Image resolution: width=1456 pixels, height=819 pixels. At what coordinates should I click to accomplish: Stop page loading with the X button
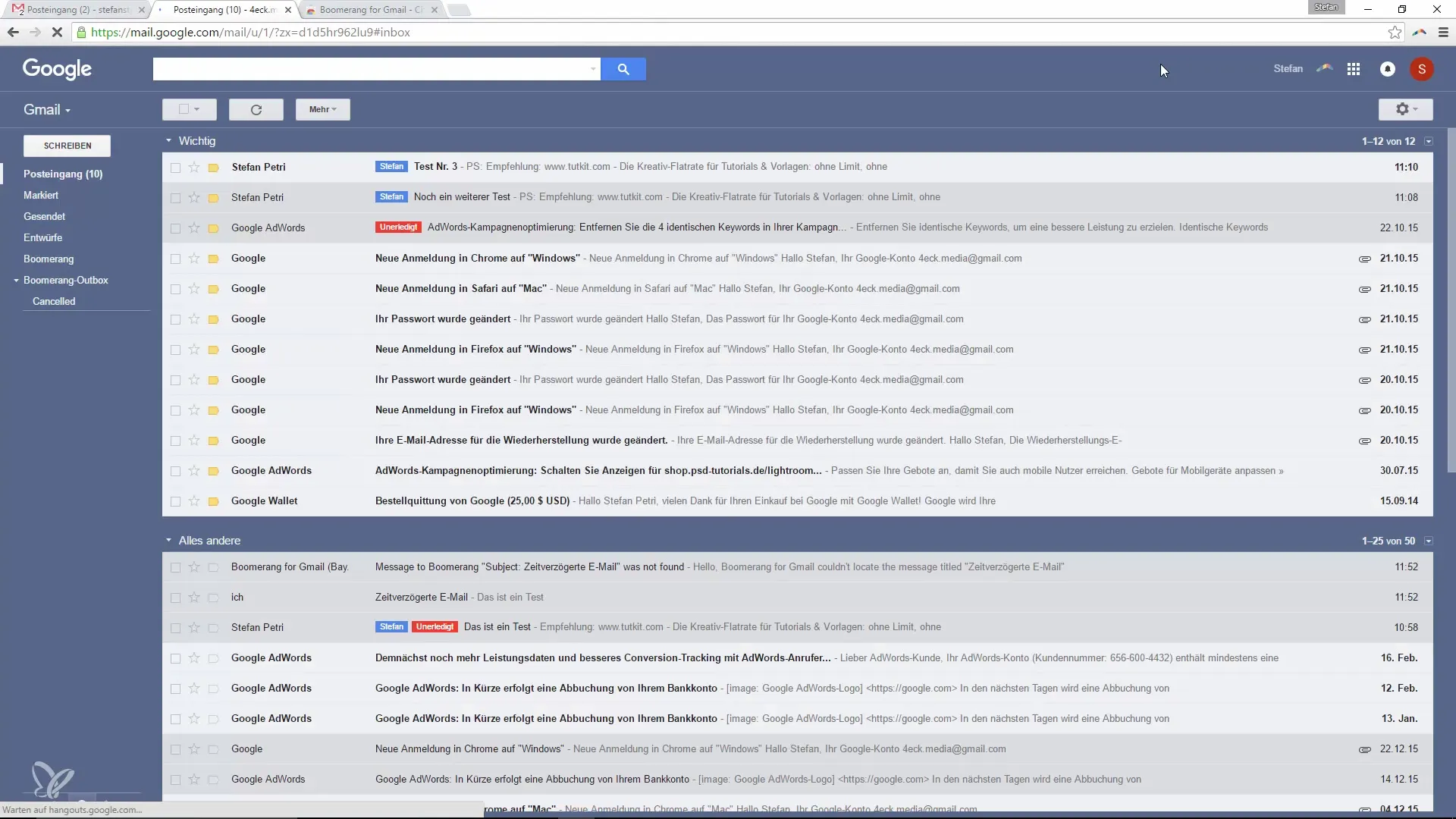coord(58,33)
